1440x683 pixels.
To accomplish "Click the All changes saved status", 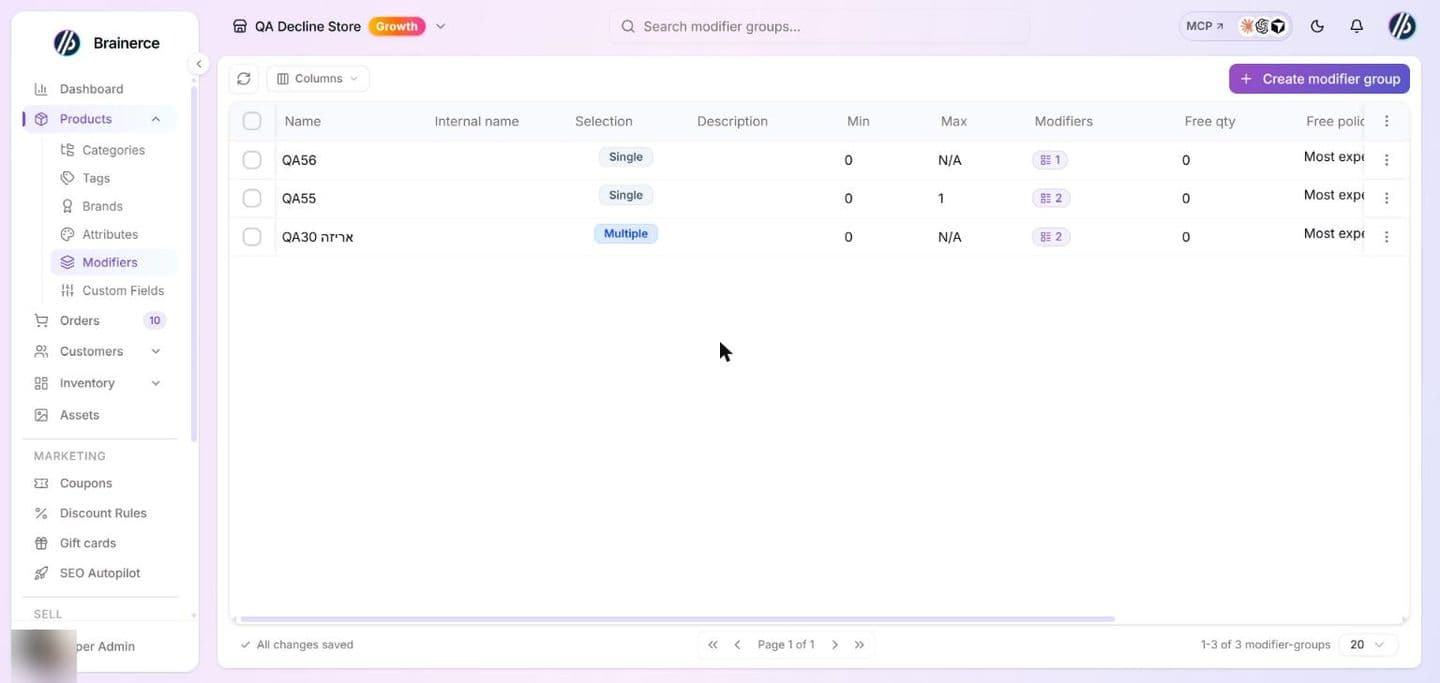I will [x=297, y=645].
